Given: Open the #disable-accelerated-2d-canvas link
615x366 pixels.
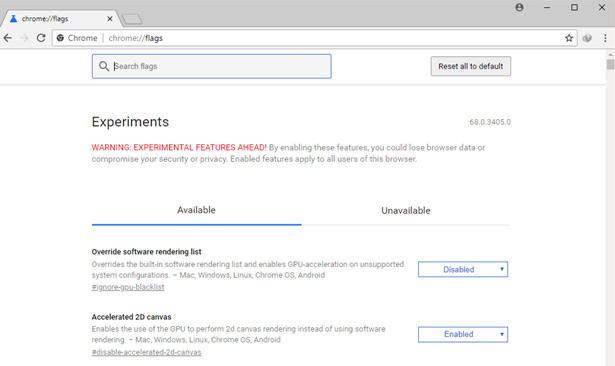Looking at the screenshot, I should tap(146, 352).
